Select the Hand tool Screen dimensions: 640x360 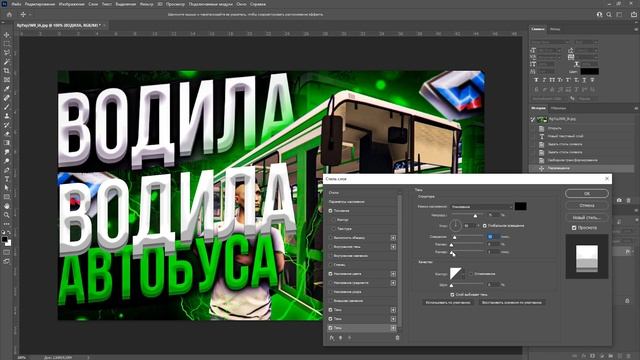coord(7,206)
